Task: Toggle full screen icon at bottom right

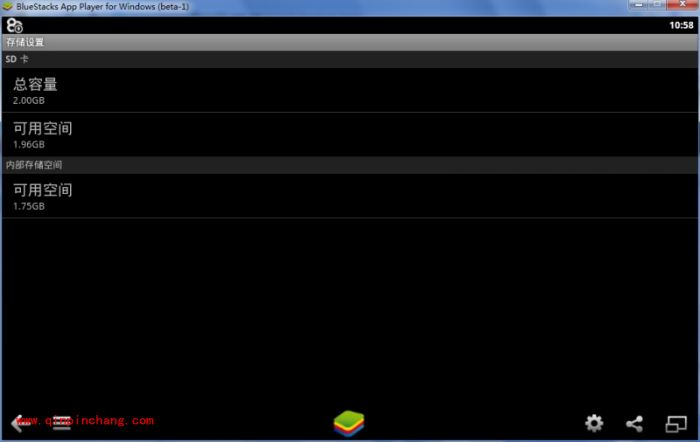Action: 676,424
